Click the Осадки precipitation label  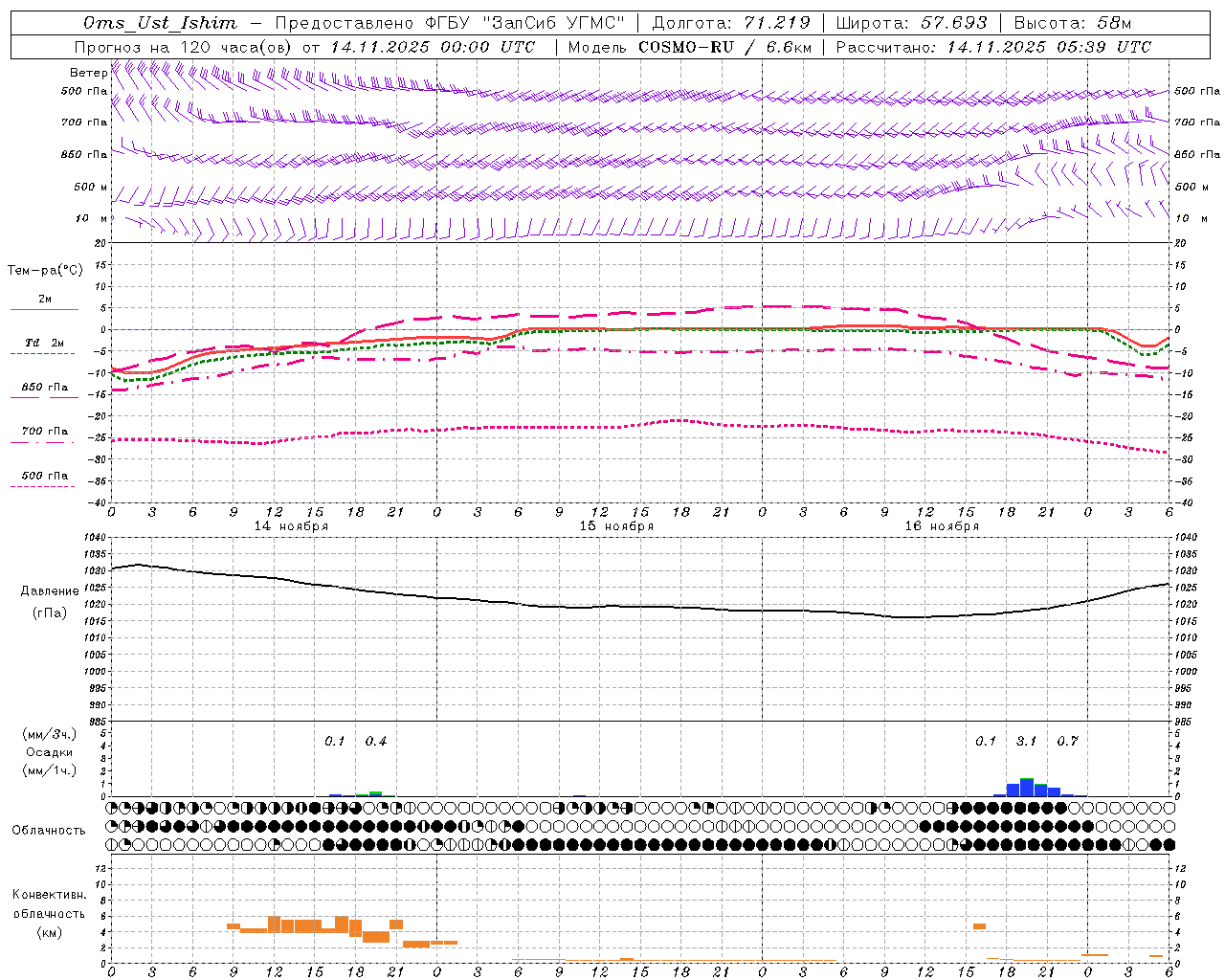pyautogui.click(x=50, y=752)
